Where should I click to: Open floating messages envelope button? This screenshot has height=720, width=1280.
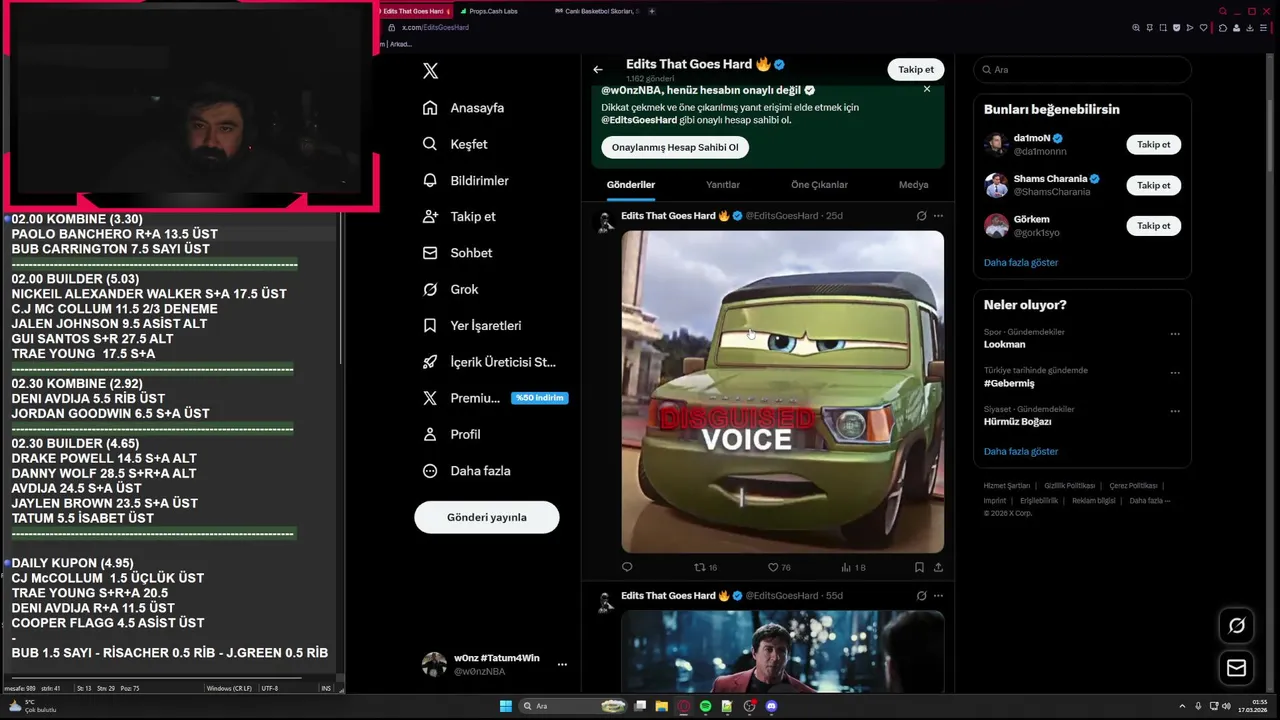tap(1237, 668)
